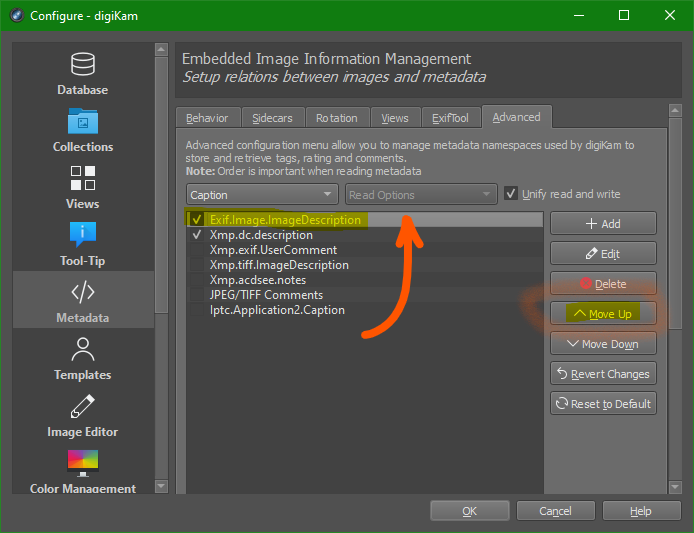Select Exif.Image.ImageDescription row text
694x533 pixels.
click(x=285, y=220)
